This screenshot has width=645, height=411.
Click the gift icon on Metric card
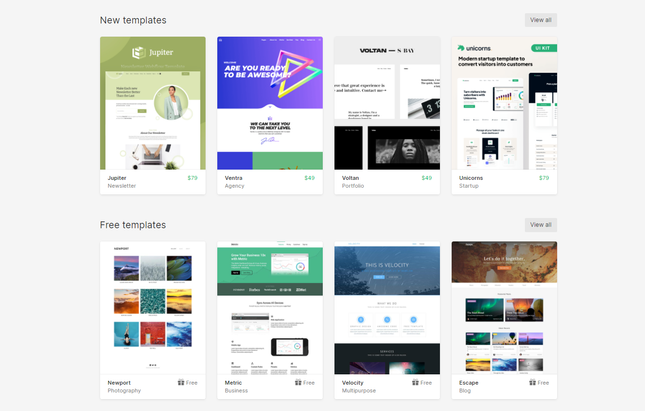298,382
